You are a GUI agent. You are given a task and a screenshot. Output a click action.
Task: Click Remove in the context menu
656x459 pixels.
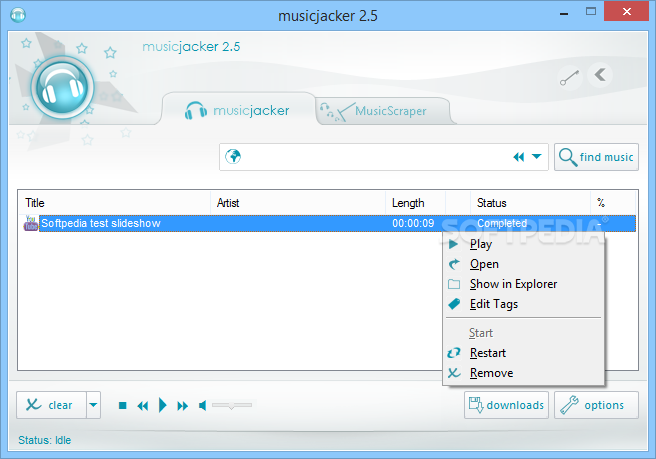coord(523,373)
